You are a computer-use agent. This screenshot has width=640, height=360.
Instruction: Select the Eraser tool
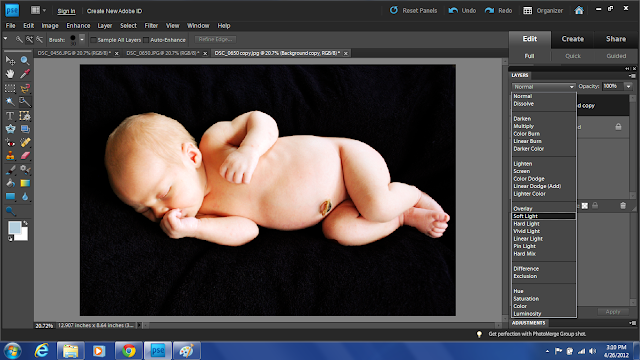pyautogui.click(x=25, y=156)
